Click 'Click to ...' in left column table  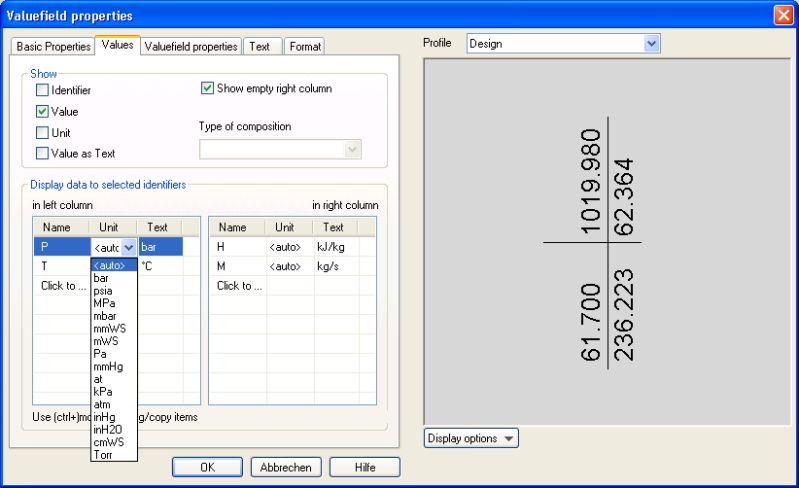(63, 286)
